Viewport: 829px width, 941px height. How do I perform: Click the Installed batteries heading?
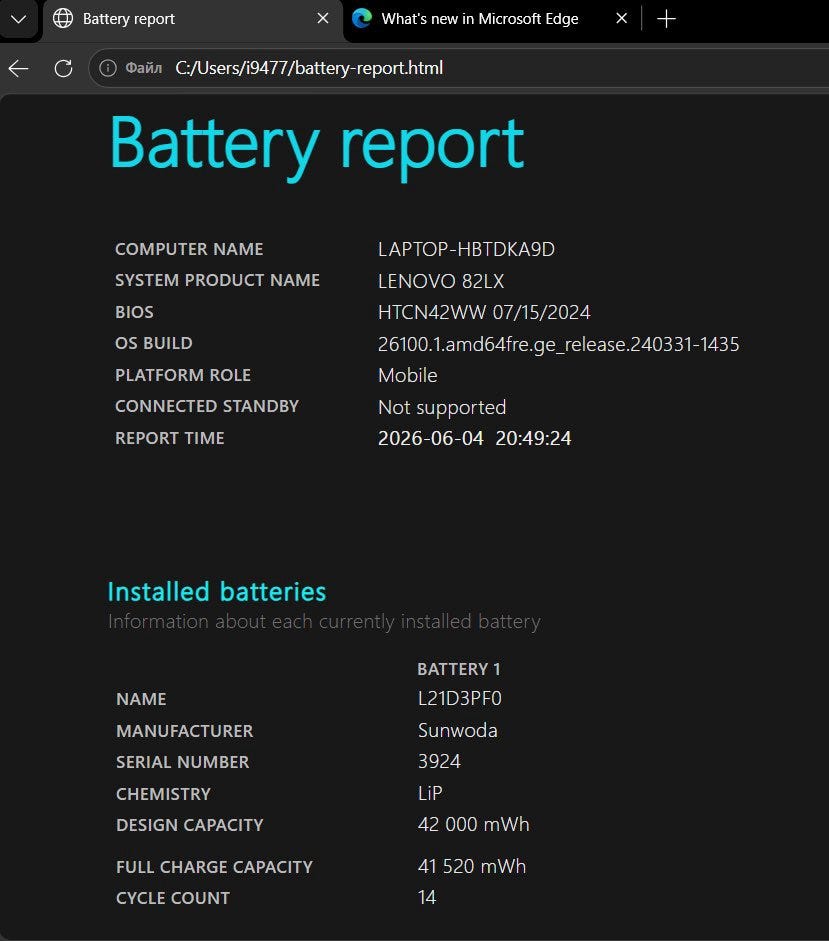pos(217,592)
